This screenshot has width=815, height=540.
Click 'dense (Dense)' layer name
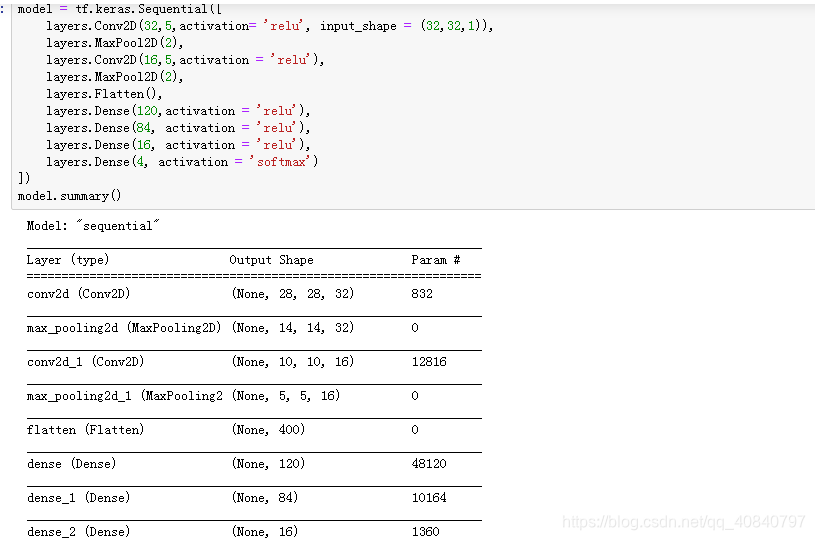tap(71, 464)
